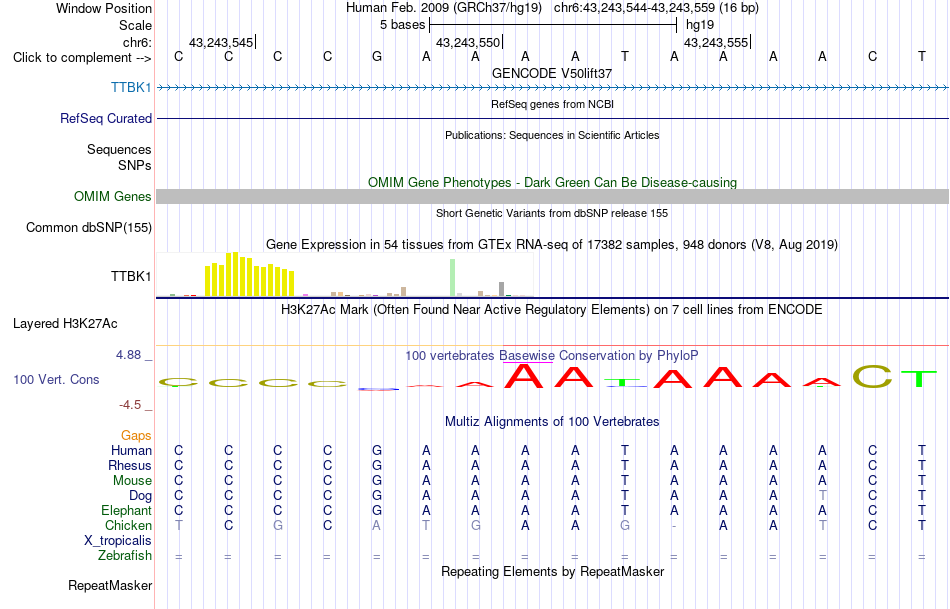Click 'Short Genetic Variants from dbSNP' title

point(552,213)
